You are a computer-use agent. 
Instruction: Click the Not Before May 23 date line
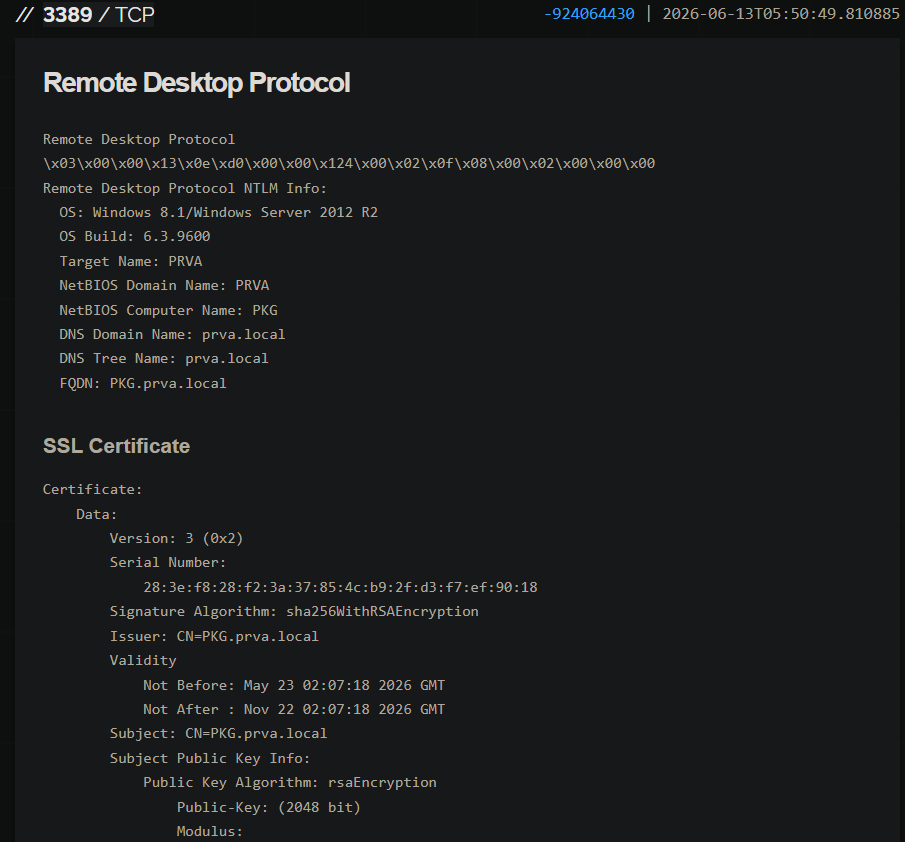(x=294, y=686)
